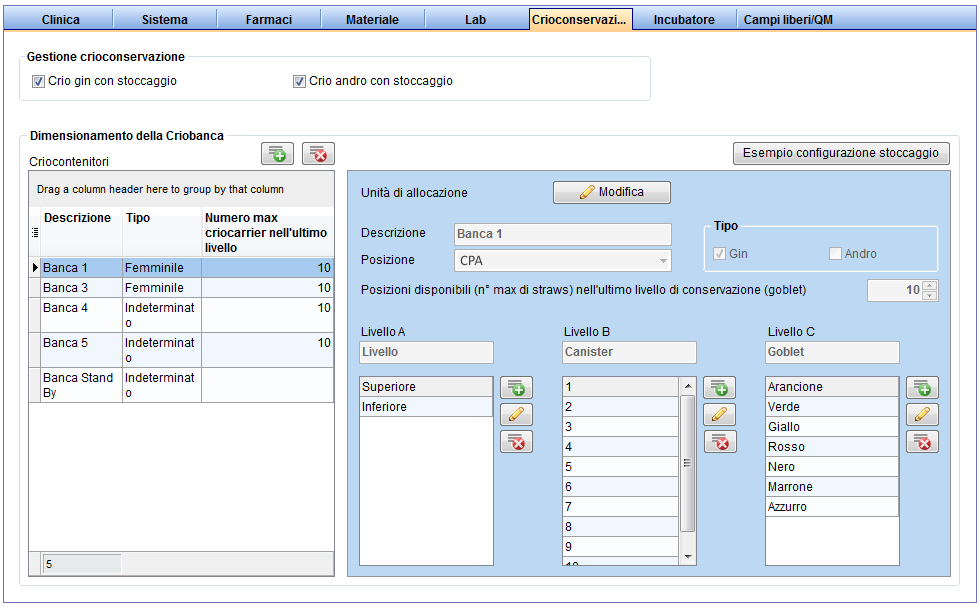Add a new criocontenitore with green plus icon

(x=278, y=154)
